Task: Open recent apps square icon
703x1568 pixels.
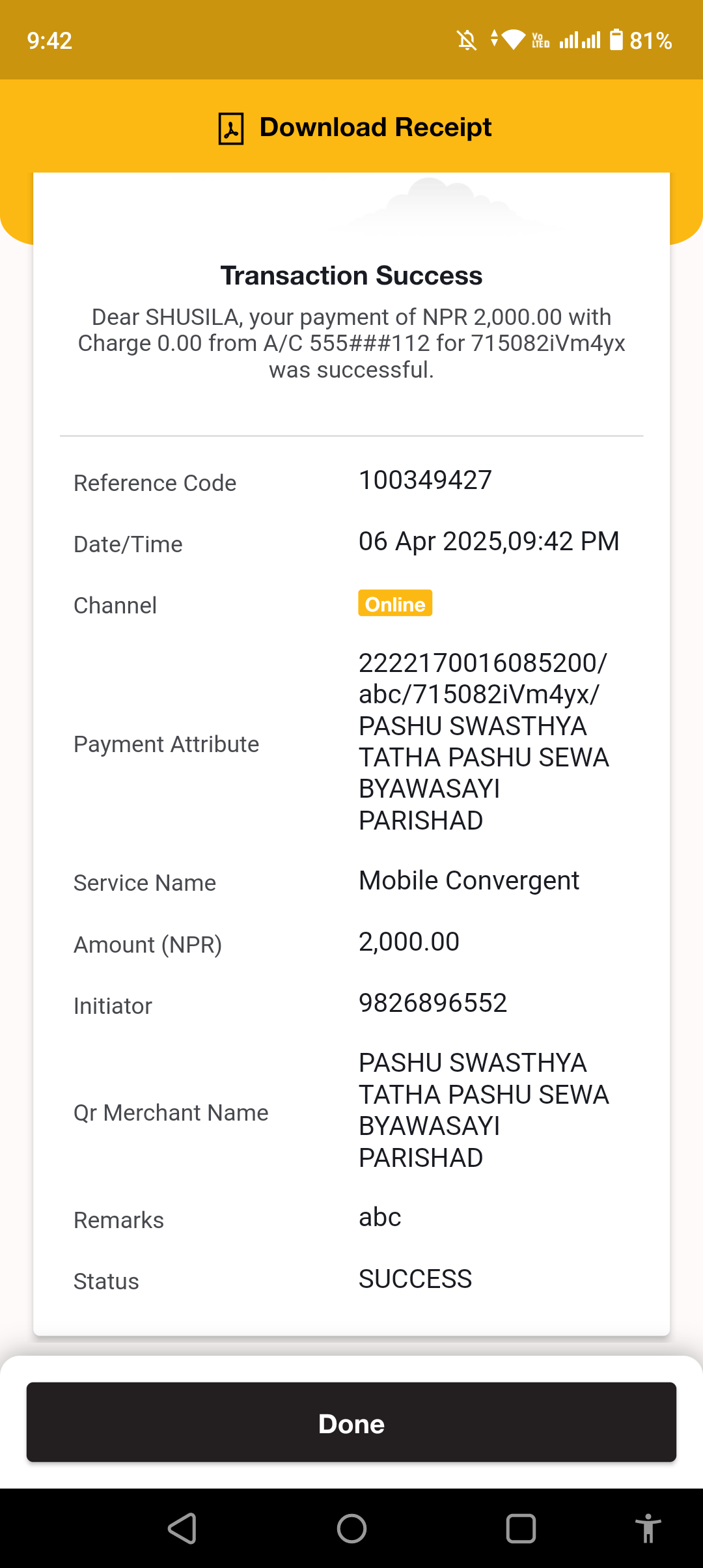Action: click(521, 1528)
